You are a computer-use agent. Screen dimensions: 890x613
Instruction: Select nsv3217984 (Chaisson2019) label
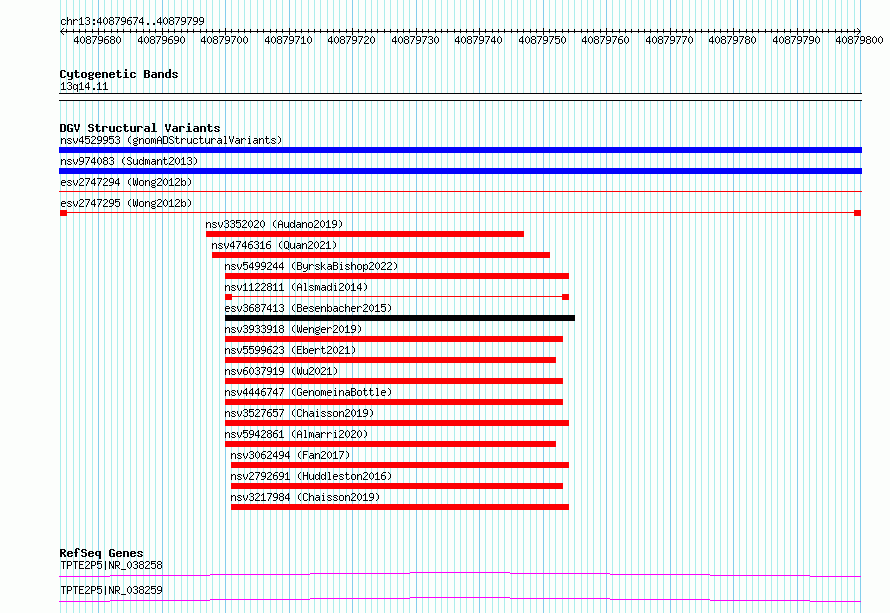[x=305, y=497]
